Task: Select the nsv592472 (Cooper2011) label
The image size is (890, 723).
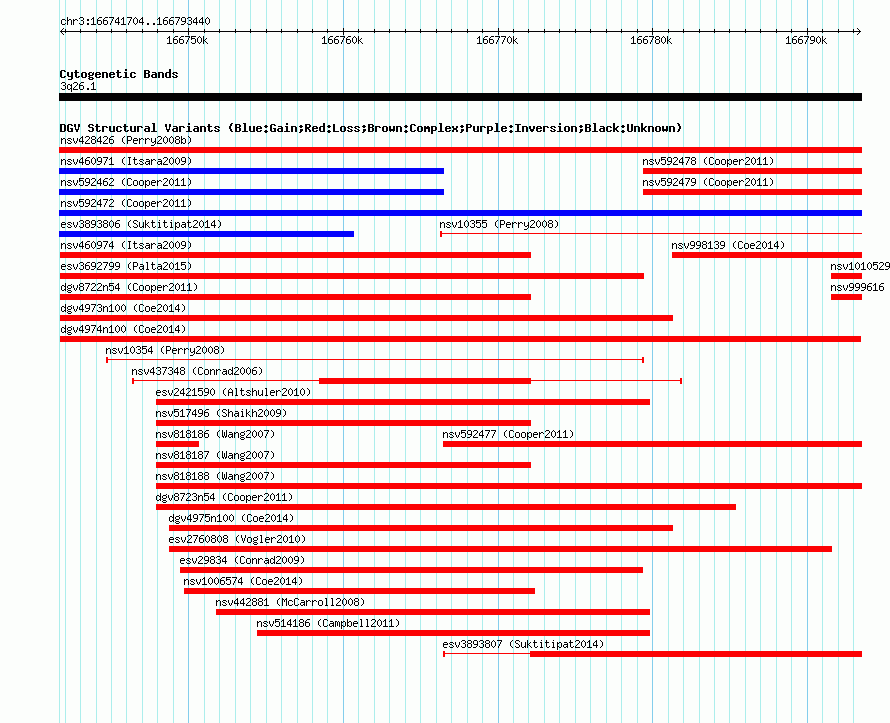Action: point(126,203)
